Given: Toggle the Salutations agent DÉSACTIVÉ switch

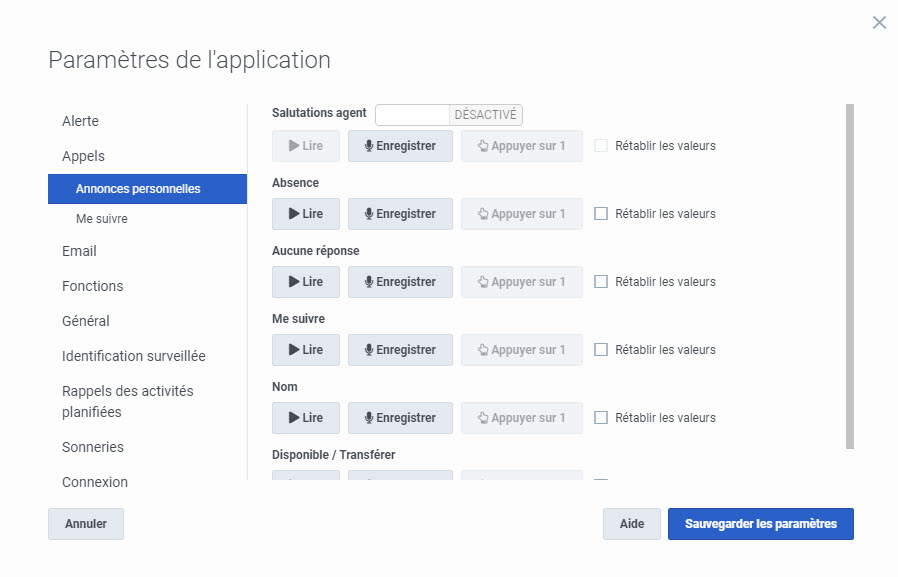Looking at the screenshot, I should 449,115.
